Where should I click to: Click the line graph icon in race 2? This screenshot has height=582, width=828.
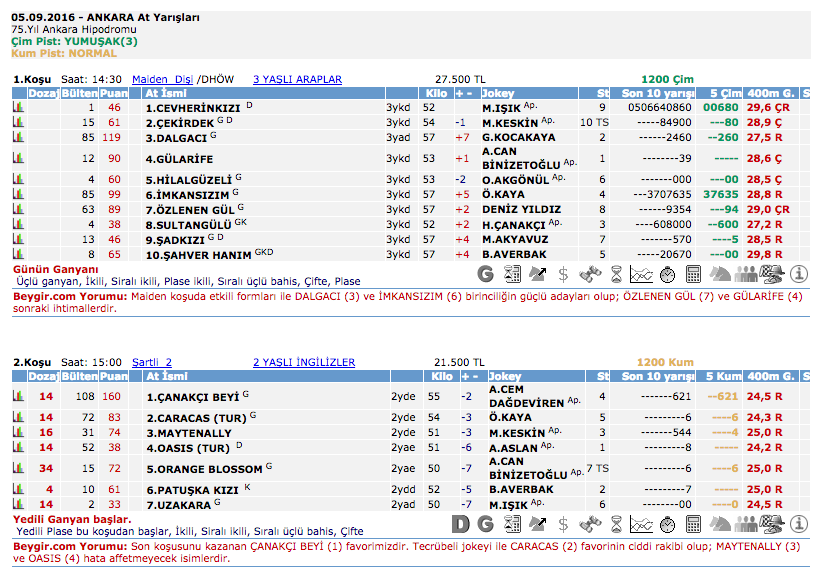642,523
